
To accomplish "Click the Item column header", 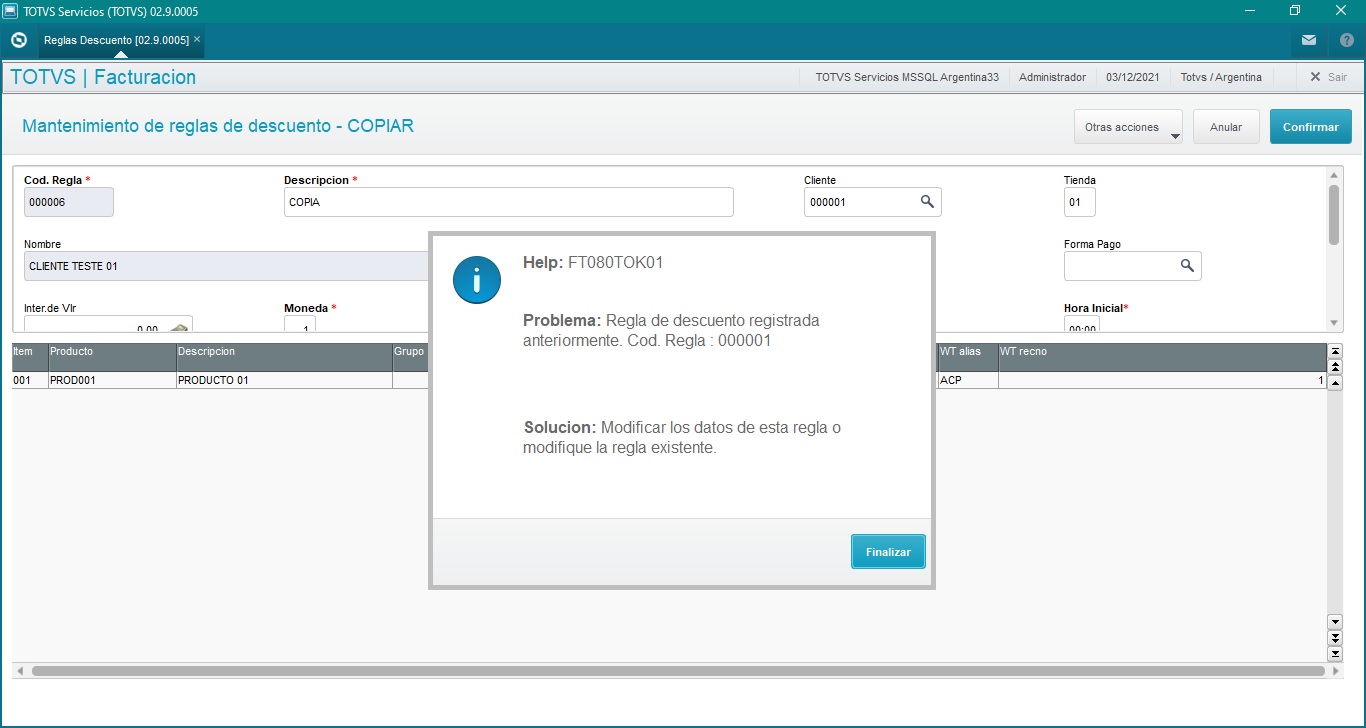I will click(x=30, y=357).
